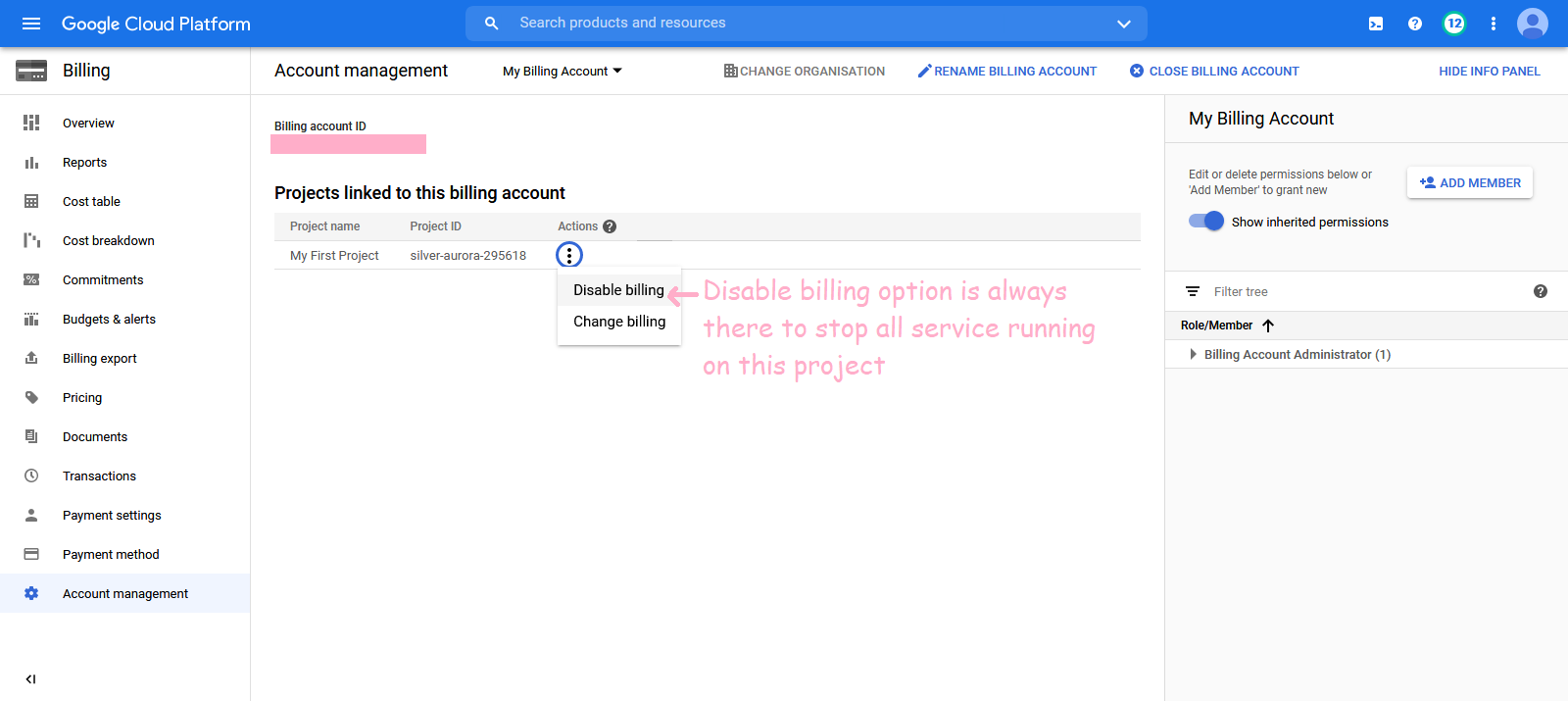Click the filter list icon in the info panel

pos(1193,291)
